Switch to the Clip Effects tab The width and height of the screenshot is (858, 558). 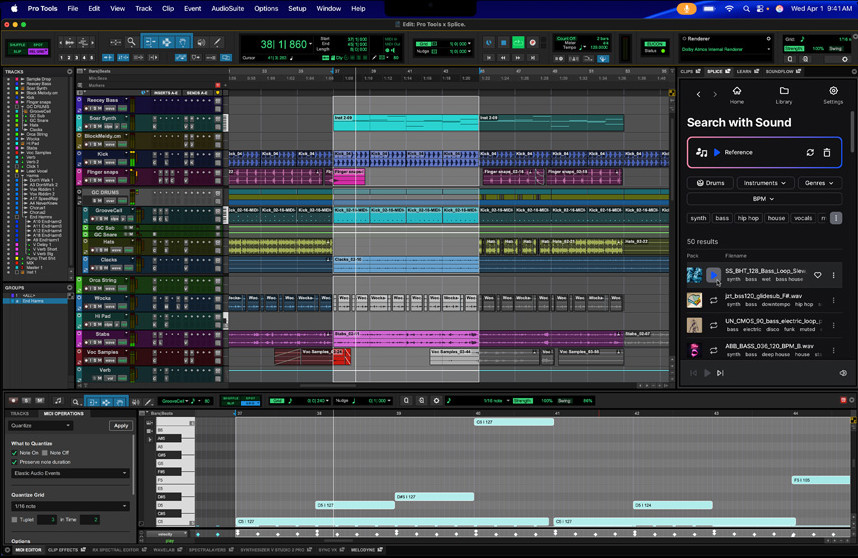click(x=63, y=550)
